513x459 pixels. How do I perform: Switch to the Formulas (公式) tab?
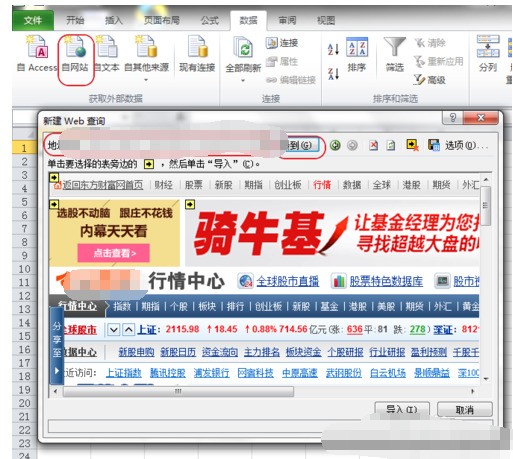click(x=209, y=20)
